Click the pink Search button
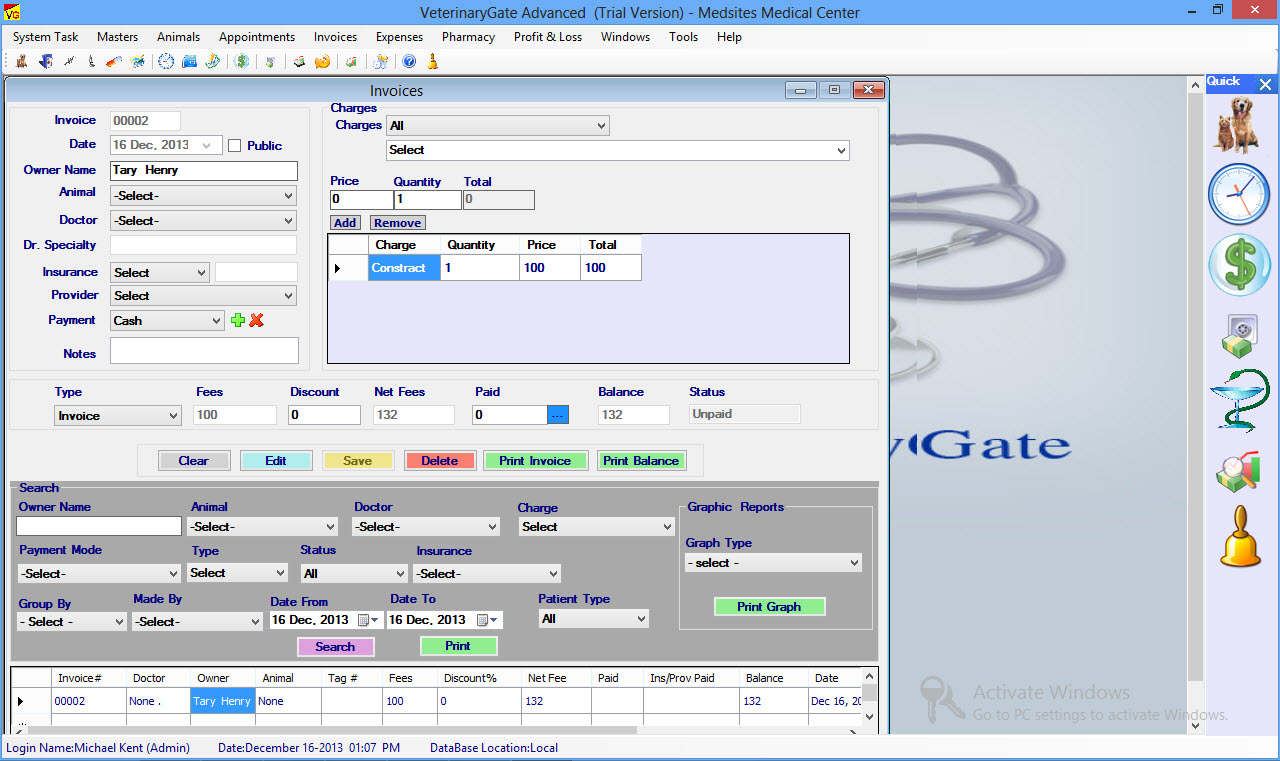Screen dimensions: 1280x761 click(335, 647)
